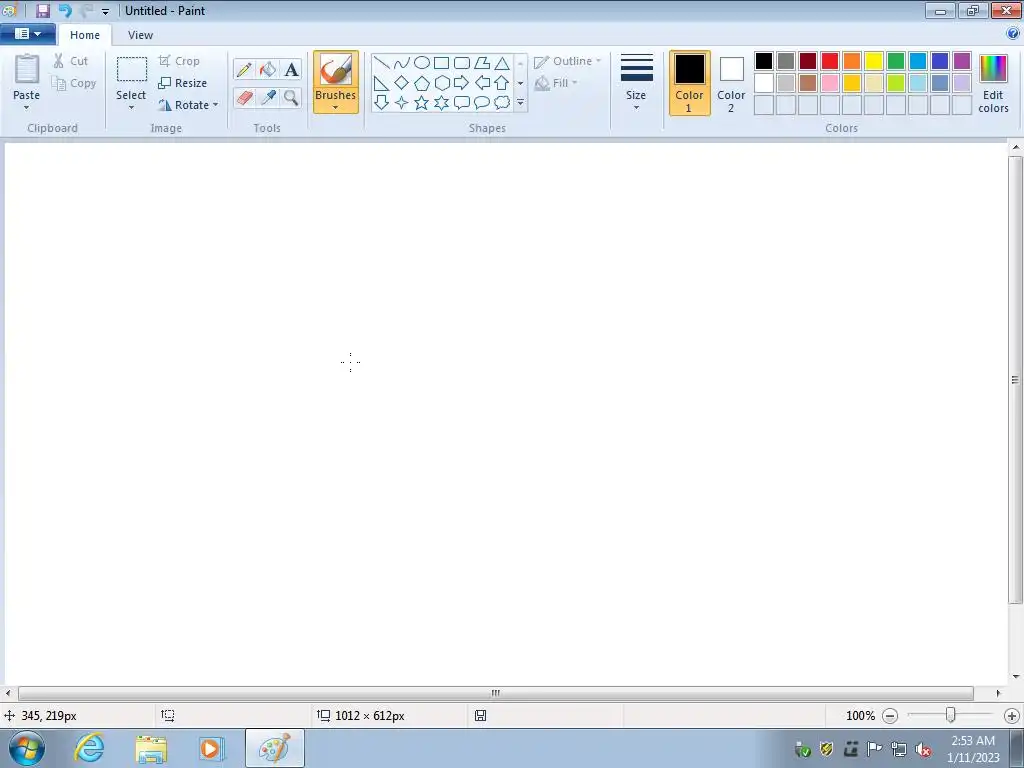This screenshot has height=768, width=1024.
Task: Choose the Fill with color bucket tool
Action: pyautogui.click(x=268, y=69)
